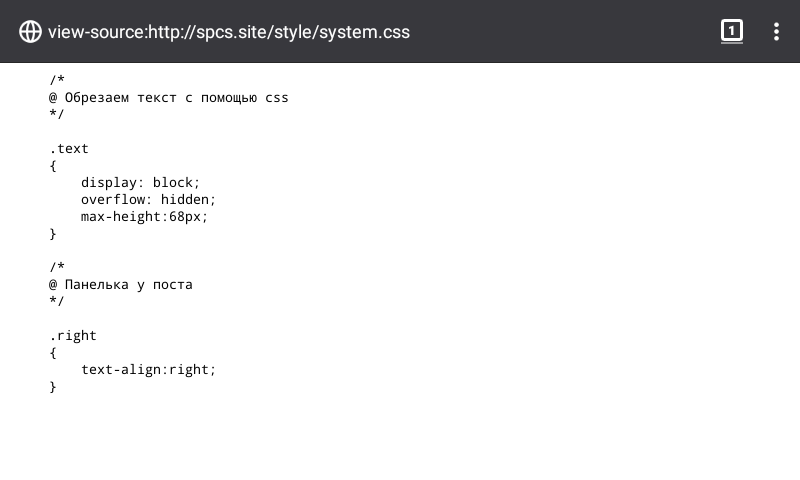Click the Russian comment mentioning css

coord(169,98)
